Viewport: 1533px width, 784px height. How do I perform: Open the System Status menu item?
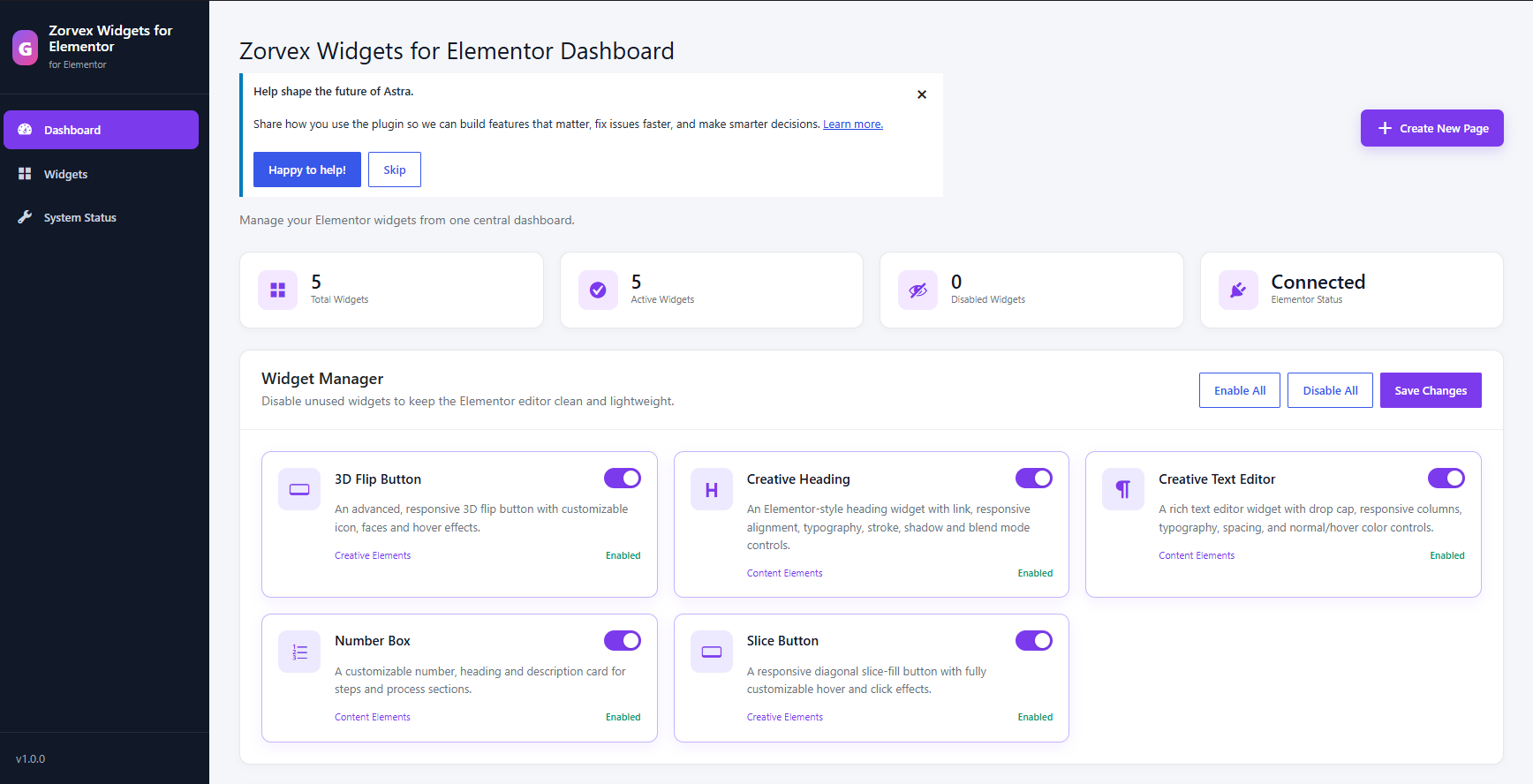(101, 217)
